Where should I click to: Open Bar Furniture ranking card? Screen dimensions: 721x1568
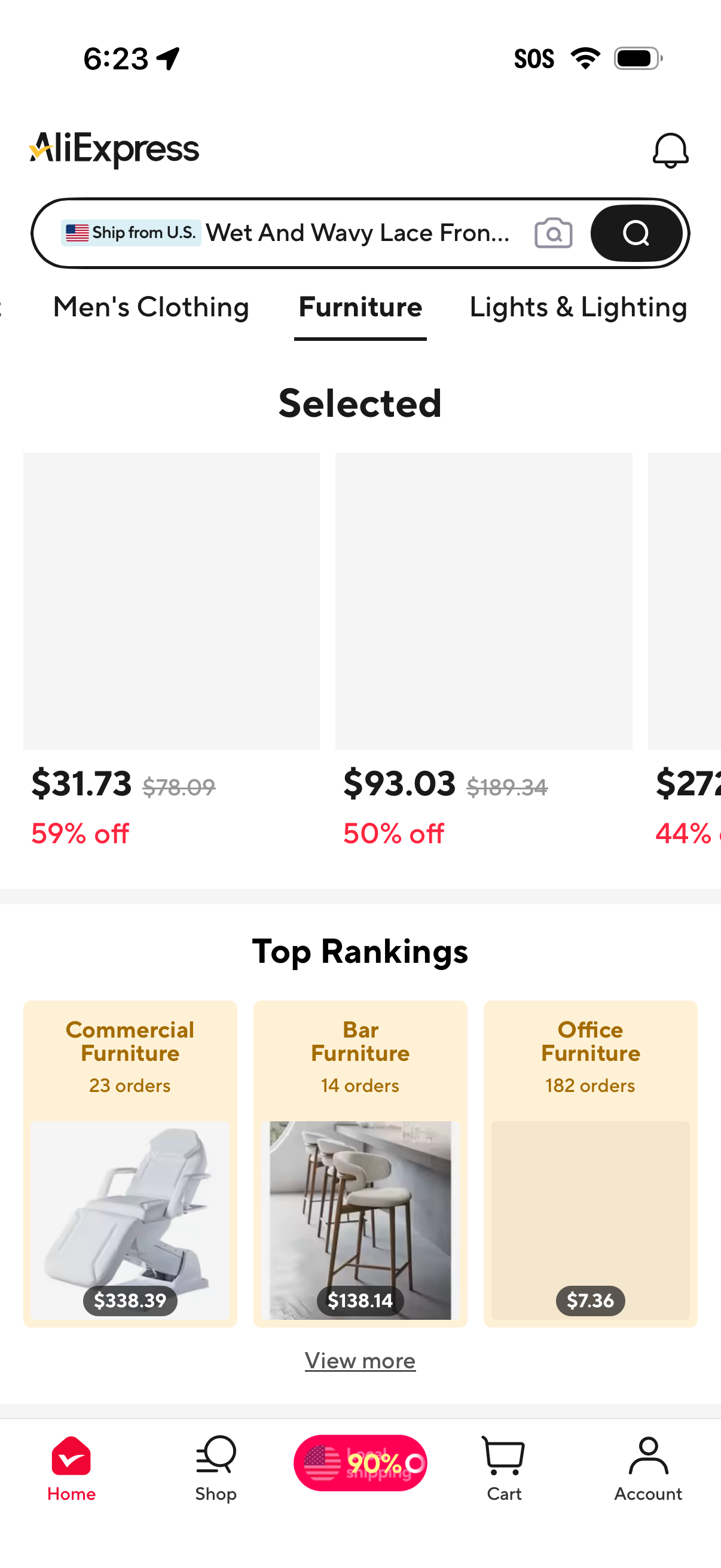(360, 1163)
